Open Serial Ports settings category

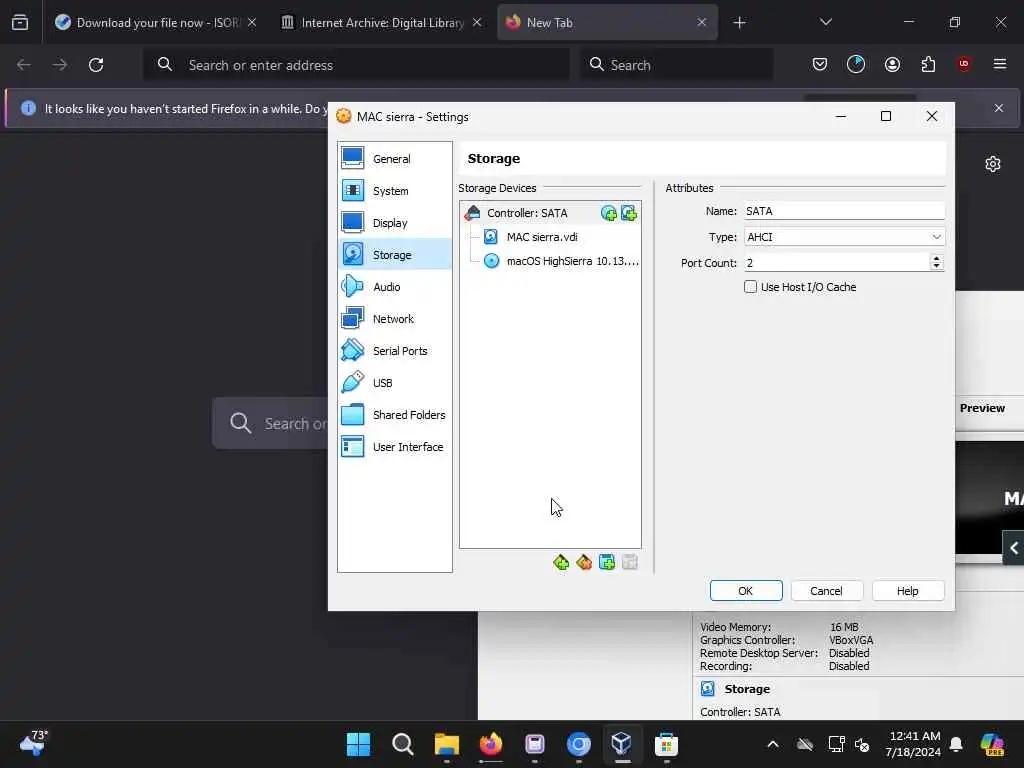pos(394,351)
